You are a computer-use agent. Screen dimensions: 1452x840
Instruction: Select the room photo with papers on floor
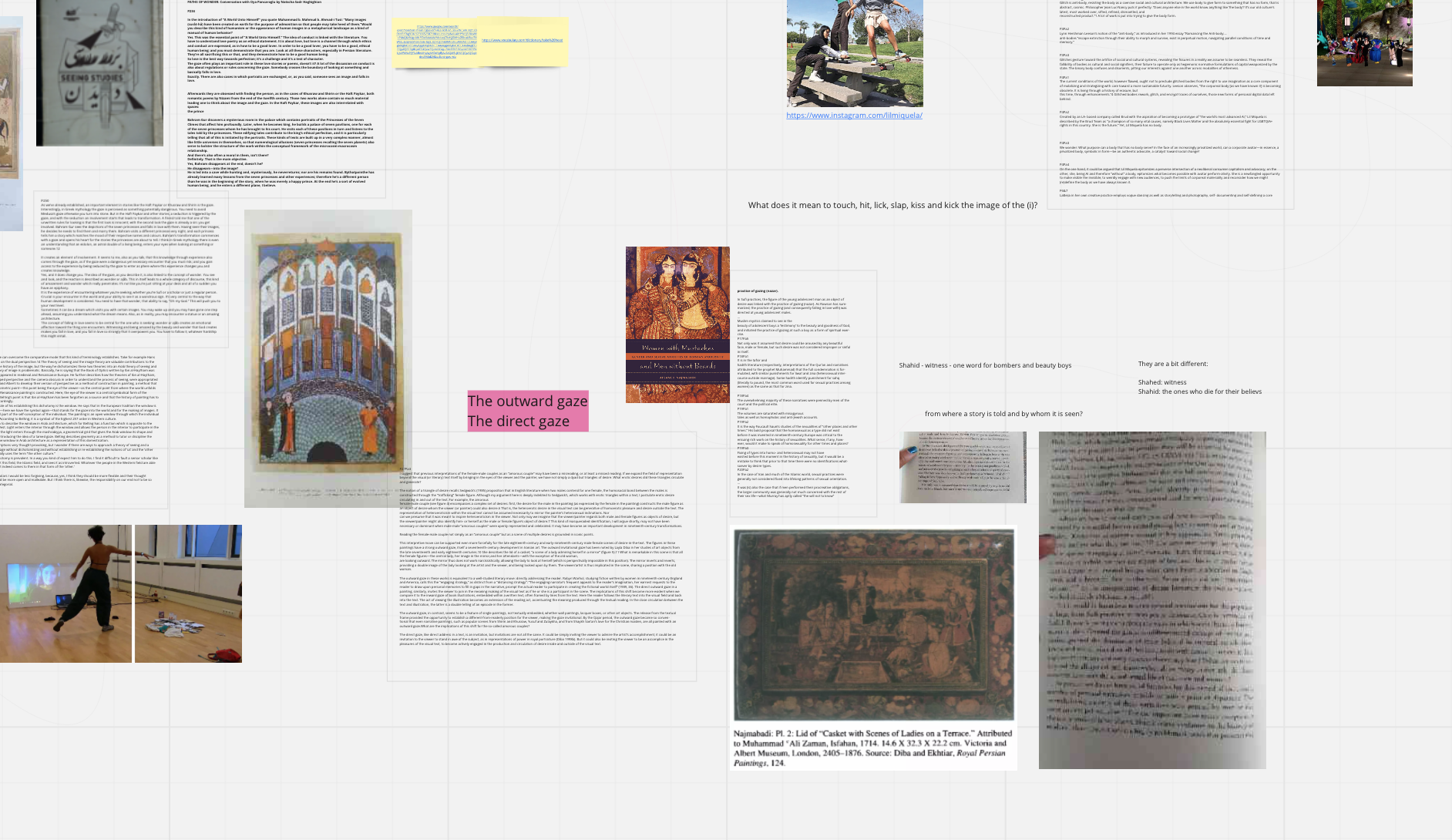click(x=188, y=593)
